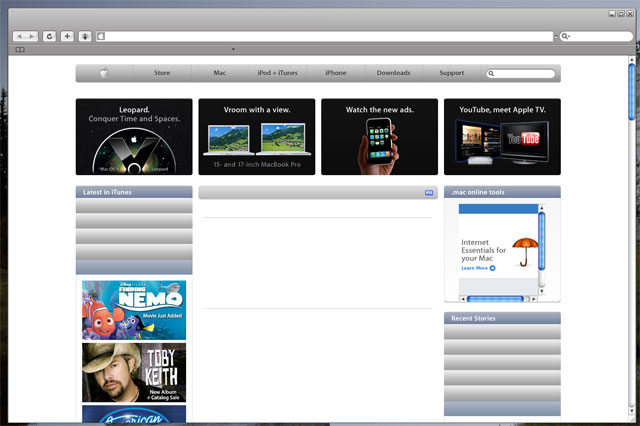Open the browser search magnifier menu
Viewport: 640px width, 426px height.
point(565,36)
